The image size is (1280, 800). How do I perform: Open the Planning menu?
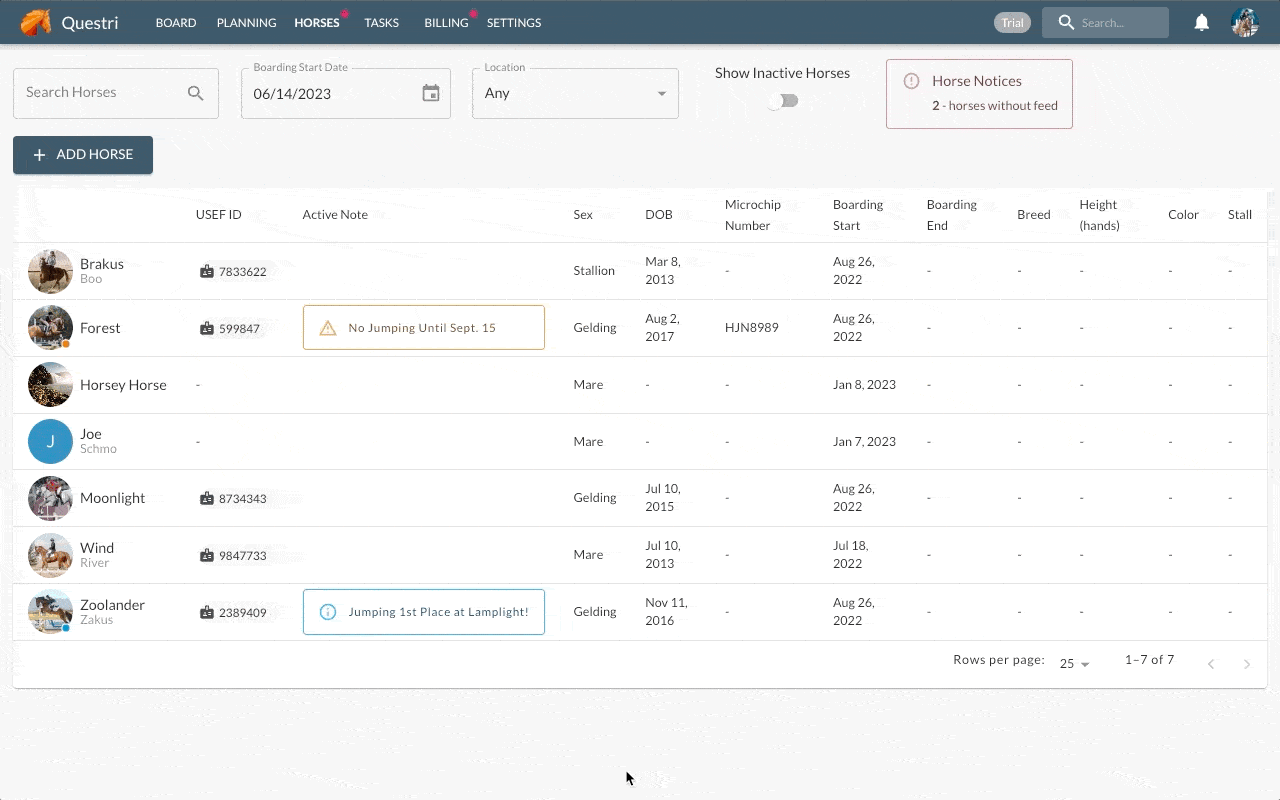[x=246, y=23]
